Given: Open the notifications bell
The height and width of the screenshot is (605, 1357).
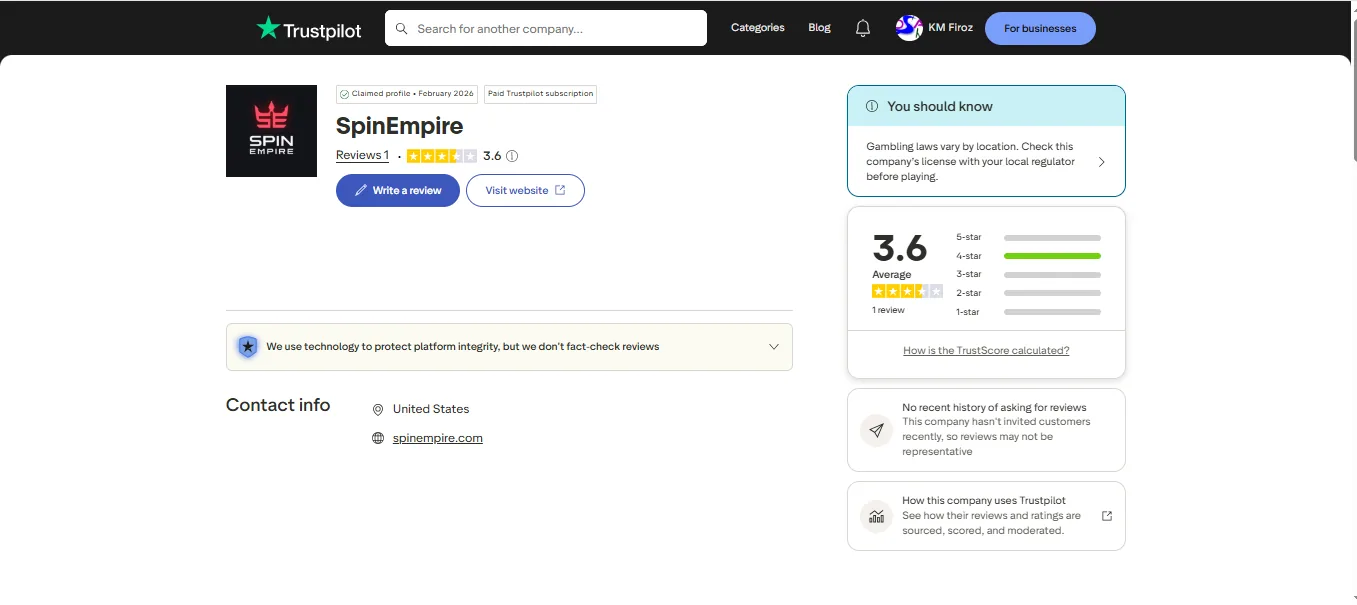Looking at the screenshot, I should click(863, 29).
